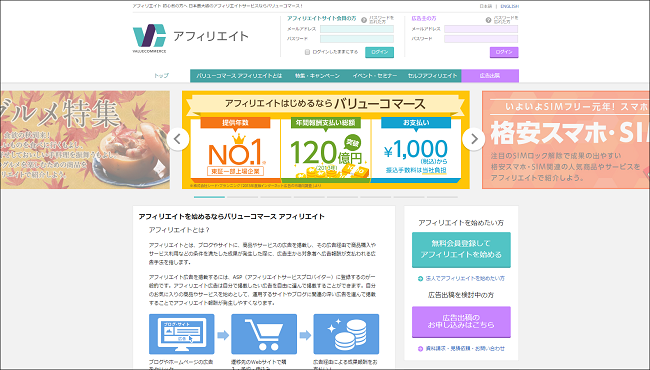Click the ValueCommerce アフィリエイト logo
The image size is (650, 370).
[190, 38]
